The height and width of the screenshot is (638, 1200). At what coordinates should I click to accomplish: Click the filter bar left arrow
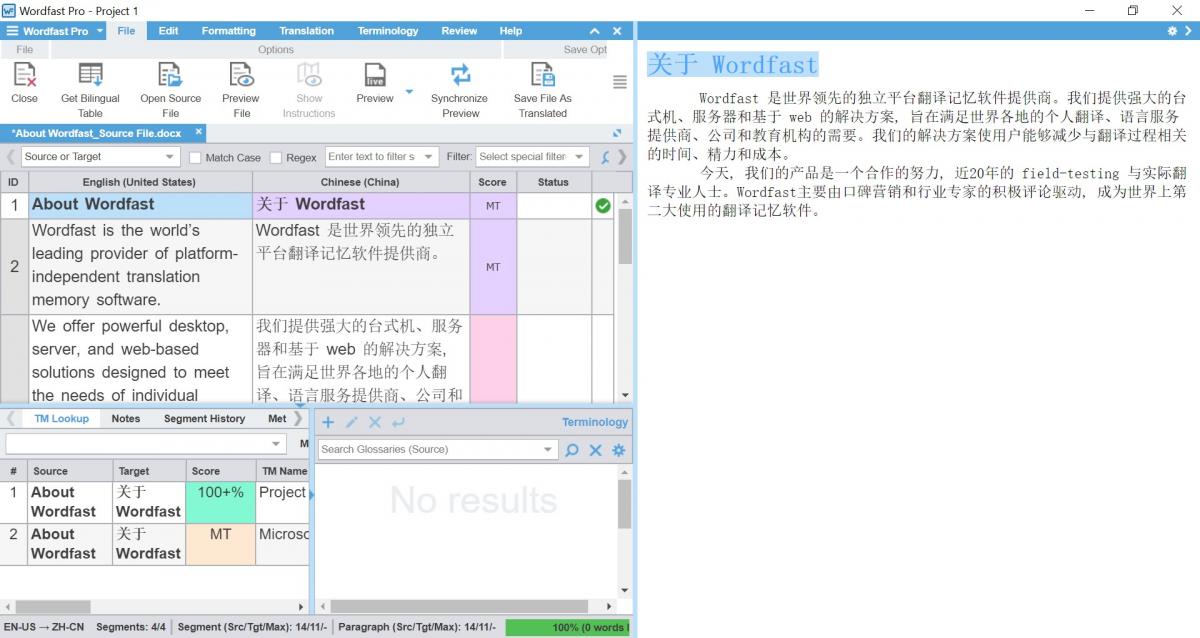[x=11, y=157]
